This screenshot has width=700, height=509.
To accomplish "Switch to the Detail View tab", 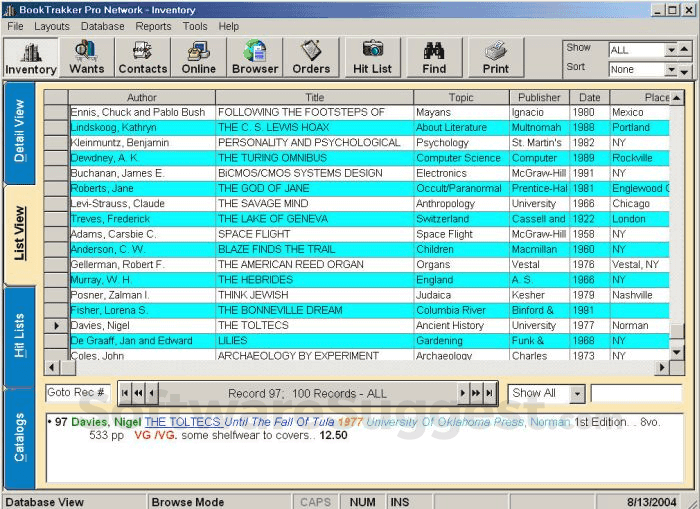I will click(20, 132).
